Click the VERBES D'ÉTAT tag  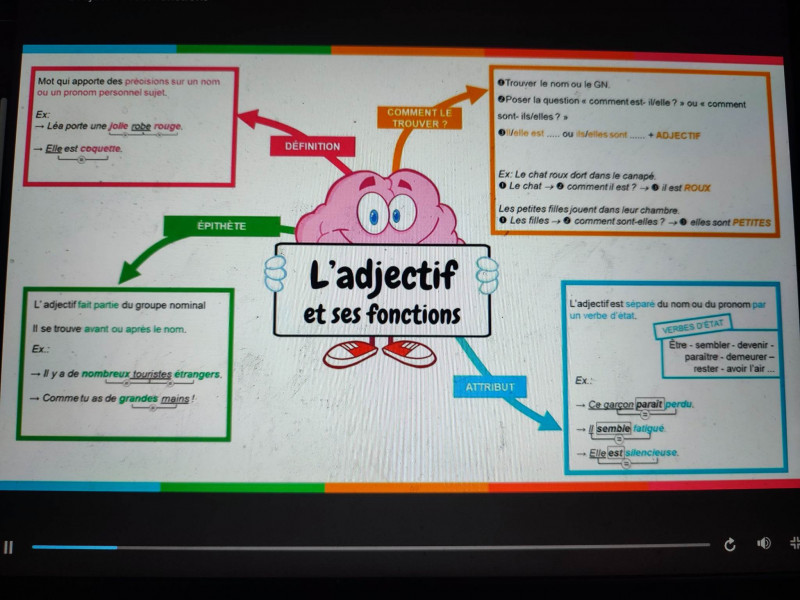tap(693, 327)
